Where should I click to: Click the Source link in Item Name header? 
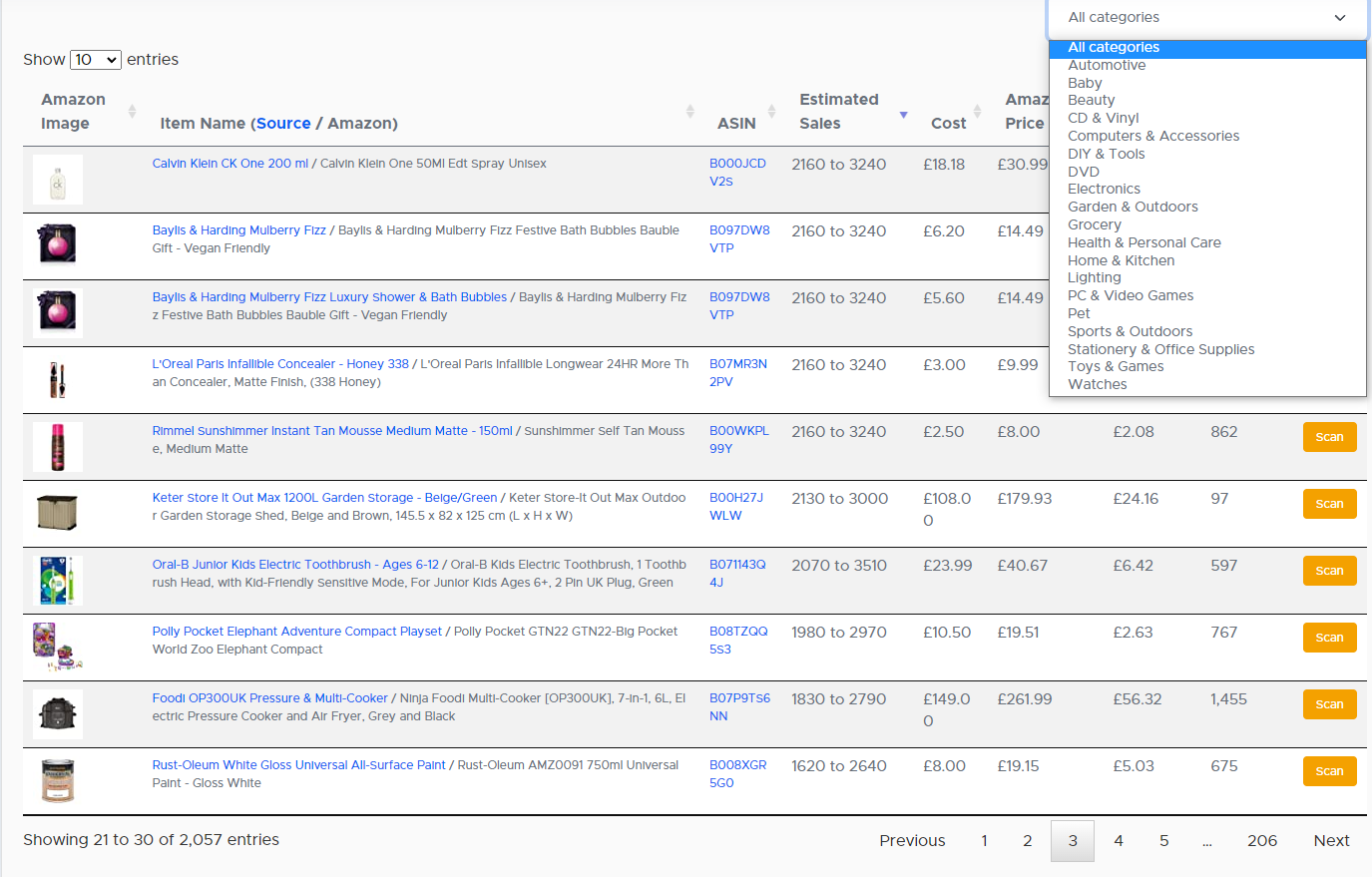tap(283, 124)
